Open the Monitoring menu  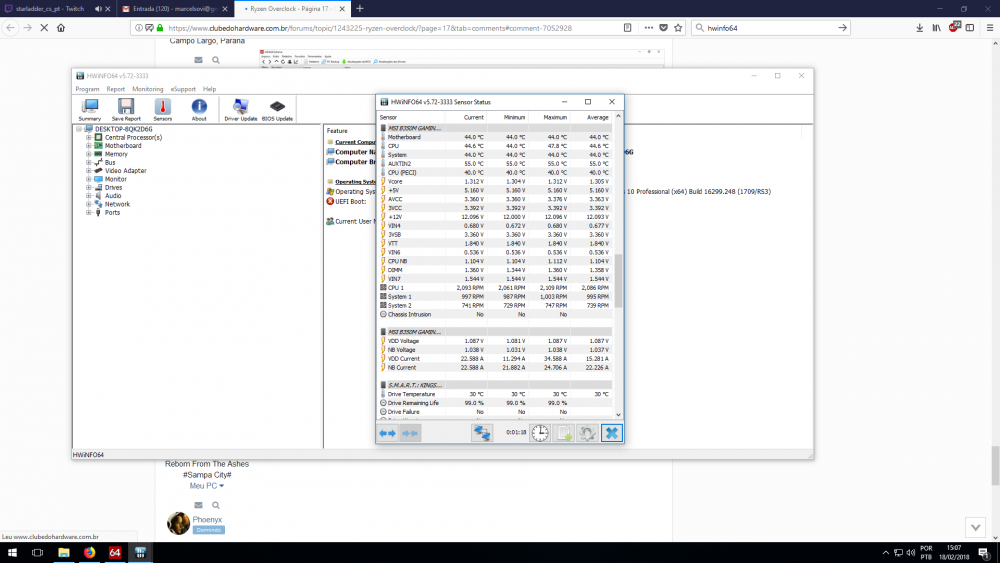148,89
